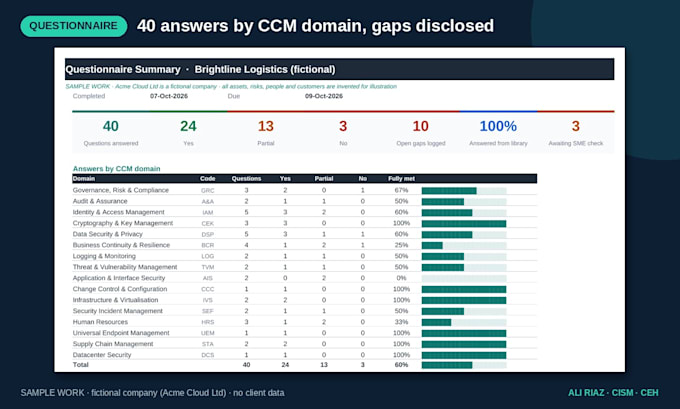
Task: Select 'Infrastructure & Virtualisation' row label
Action: (x=115, y=300)
